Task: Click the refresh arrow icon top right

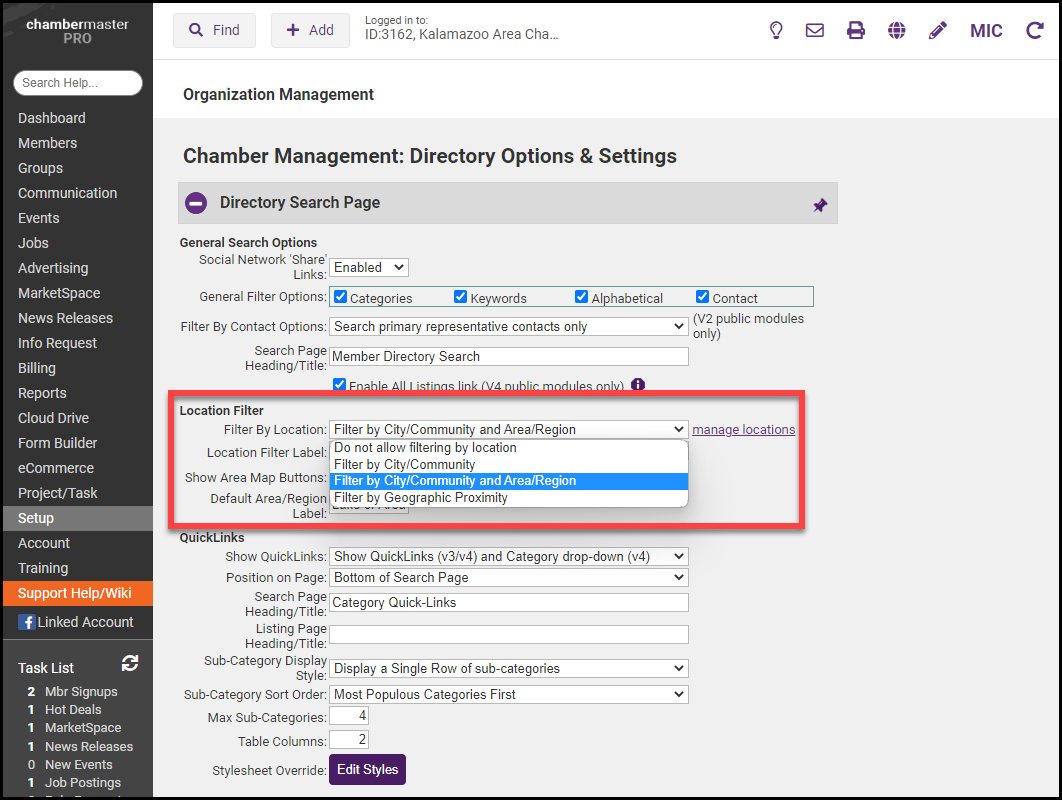Action: coord(1035,31)
